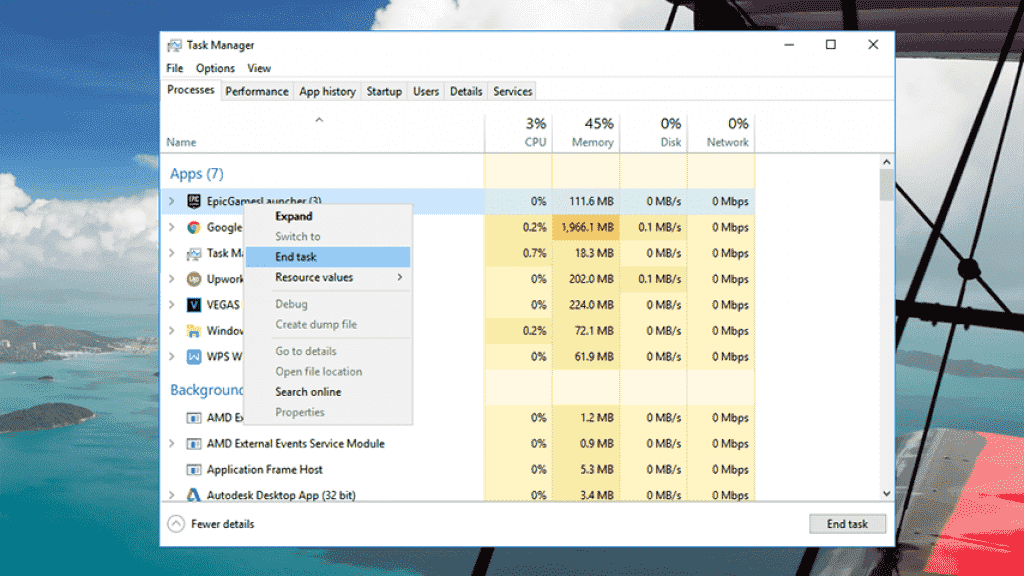Click the VEGAS process icon
Screen dimensions: 1024x576
click(195, 304)
